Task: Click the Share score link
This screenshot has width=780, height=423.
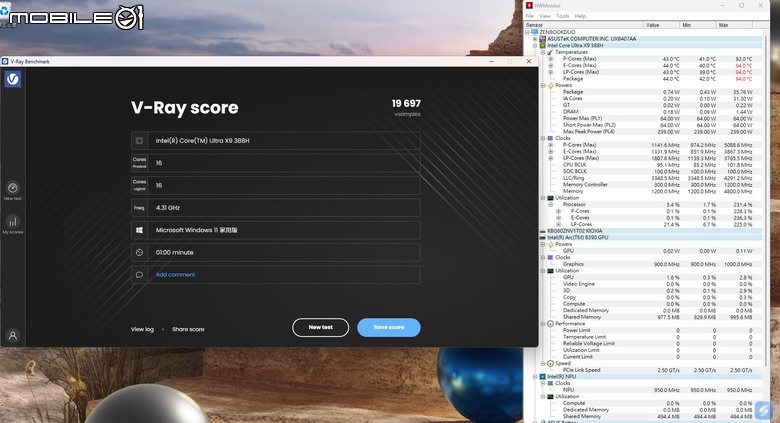Action: (x=188, y=329)
